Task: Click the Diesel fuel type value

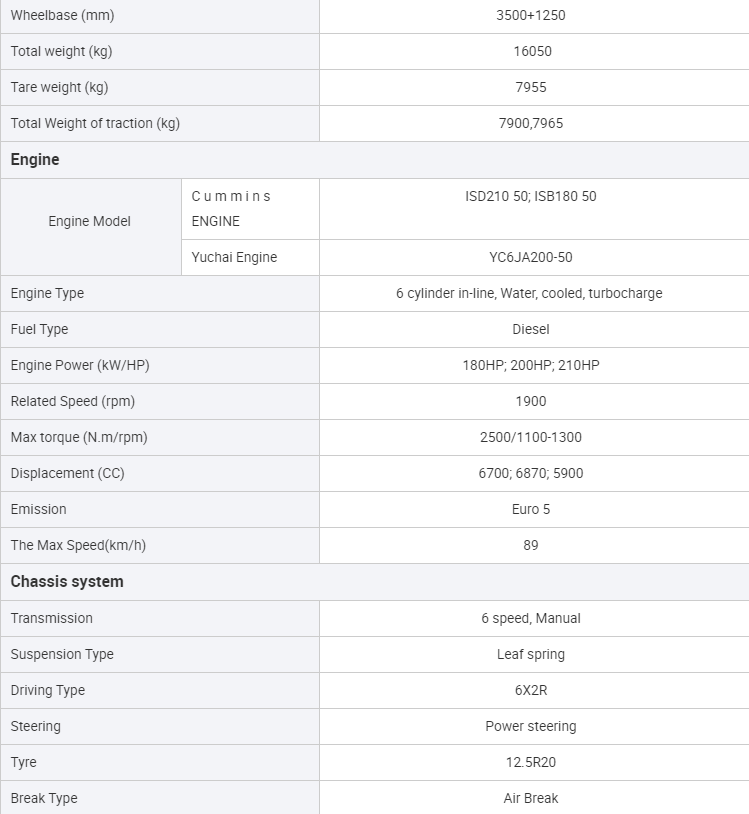Action: [x=531, y=330]
